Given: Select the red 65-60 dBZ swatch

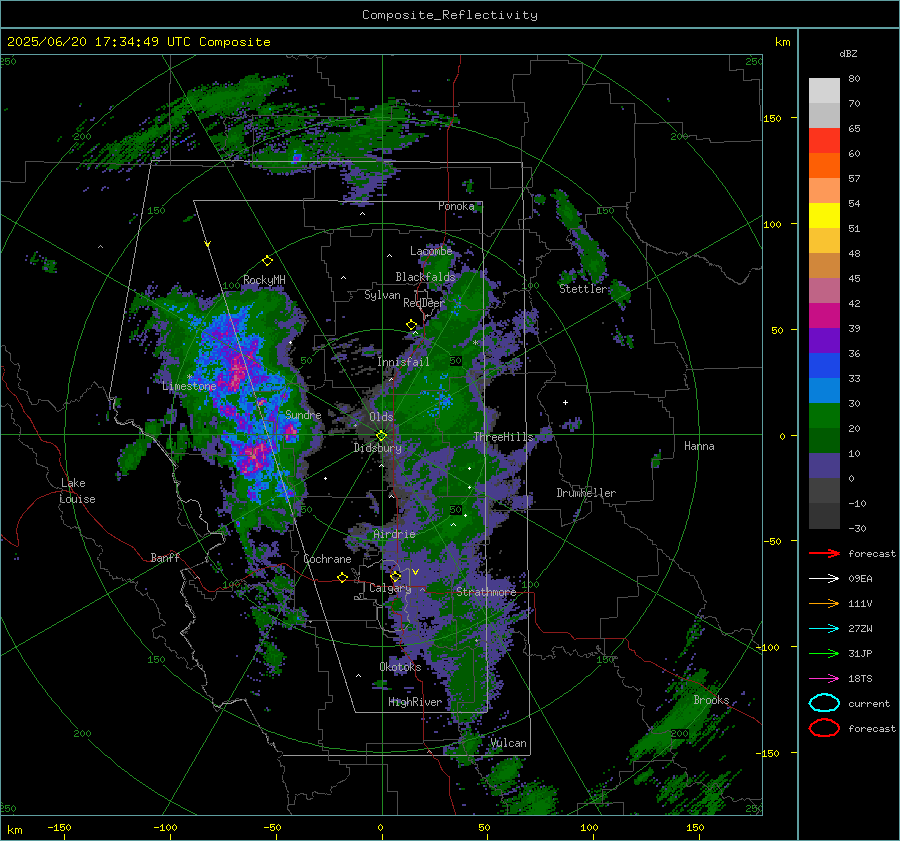Looking at the screenshot, I should point(824,141).
